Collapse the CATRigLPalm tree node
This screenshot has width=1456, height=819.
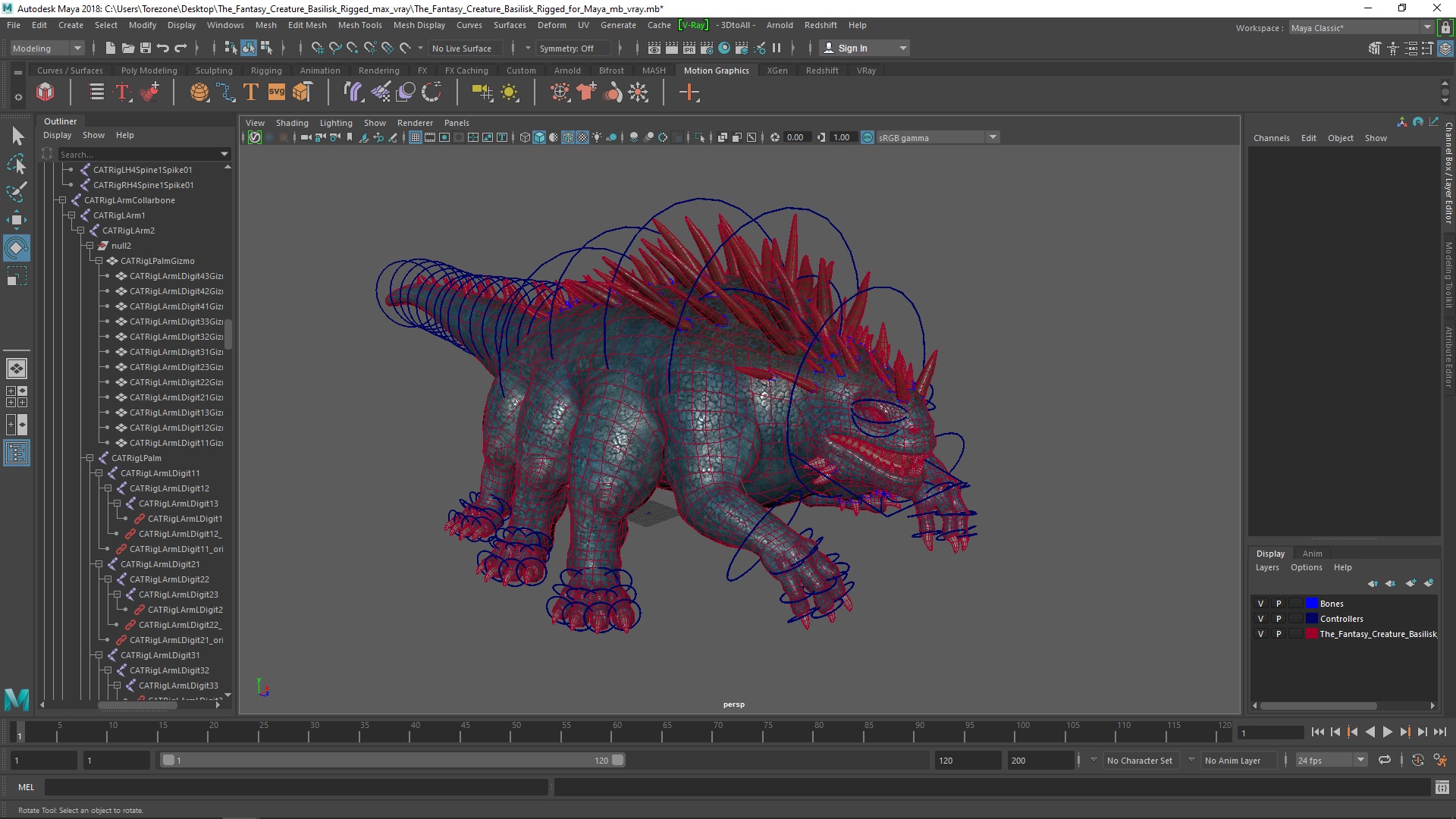coord(89,458)
